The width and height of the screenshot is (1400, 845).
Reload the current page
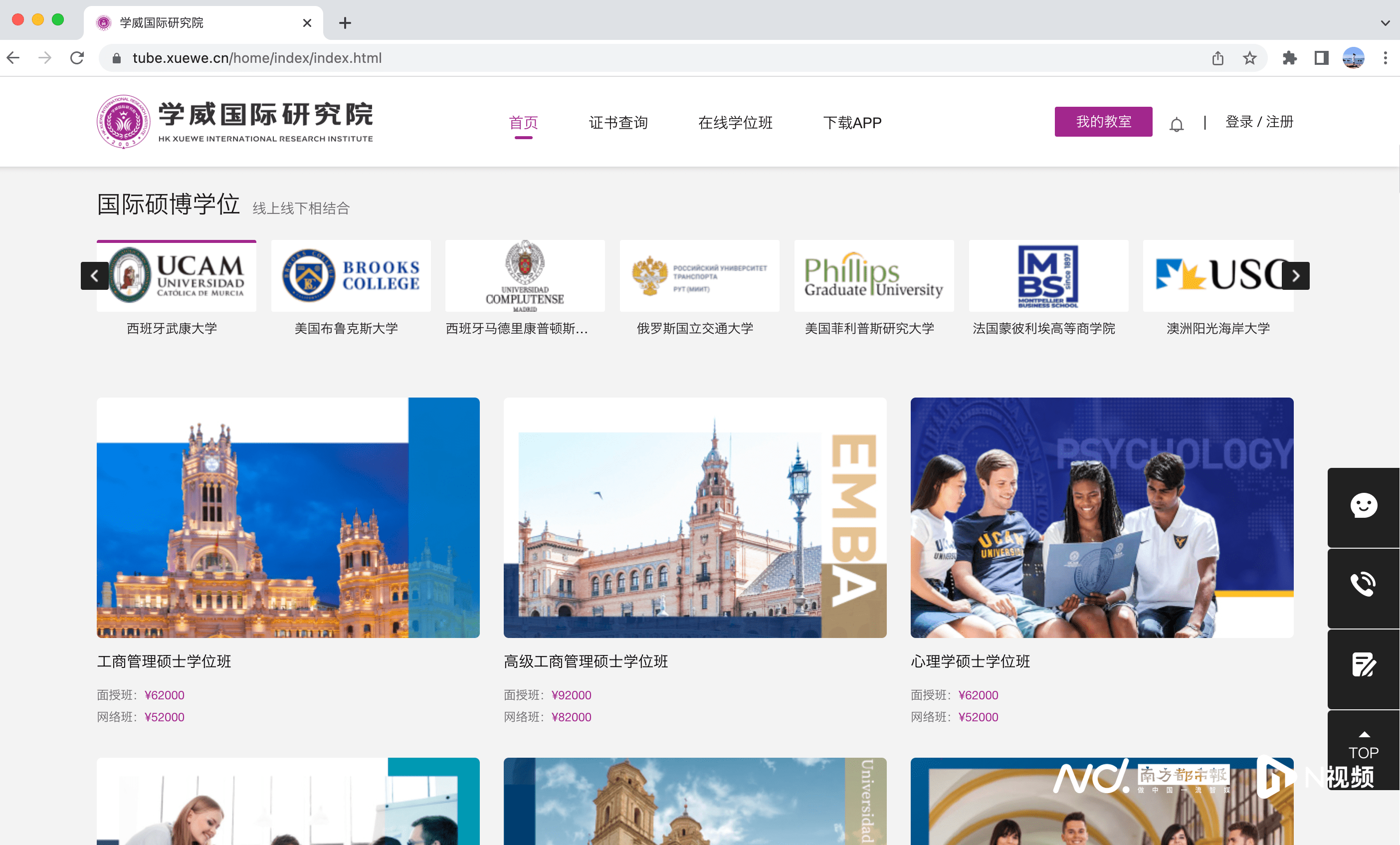tap(77, 58)
